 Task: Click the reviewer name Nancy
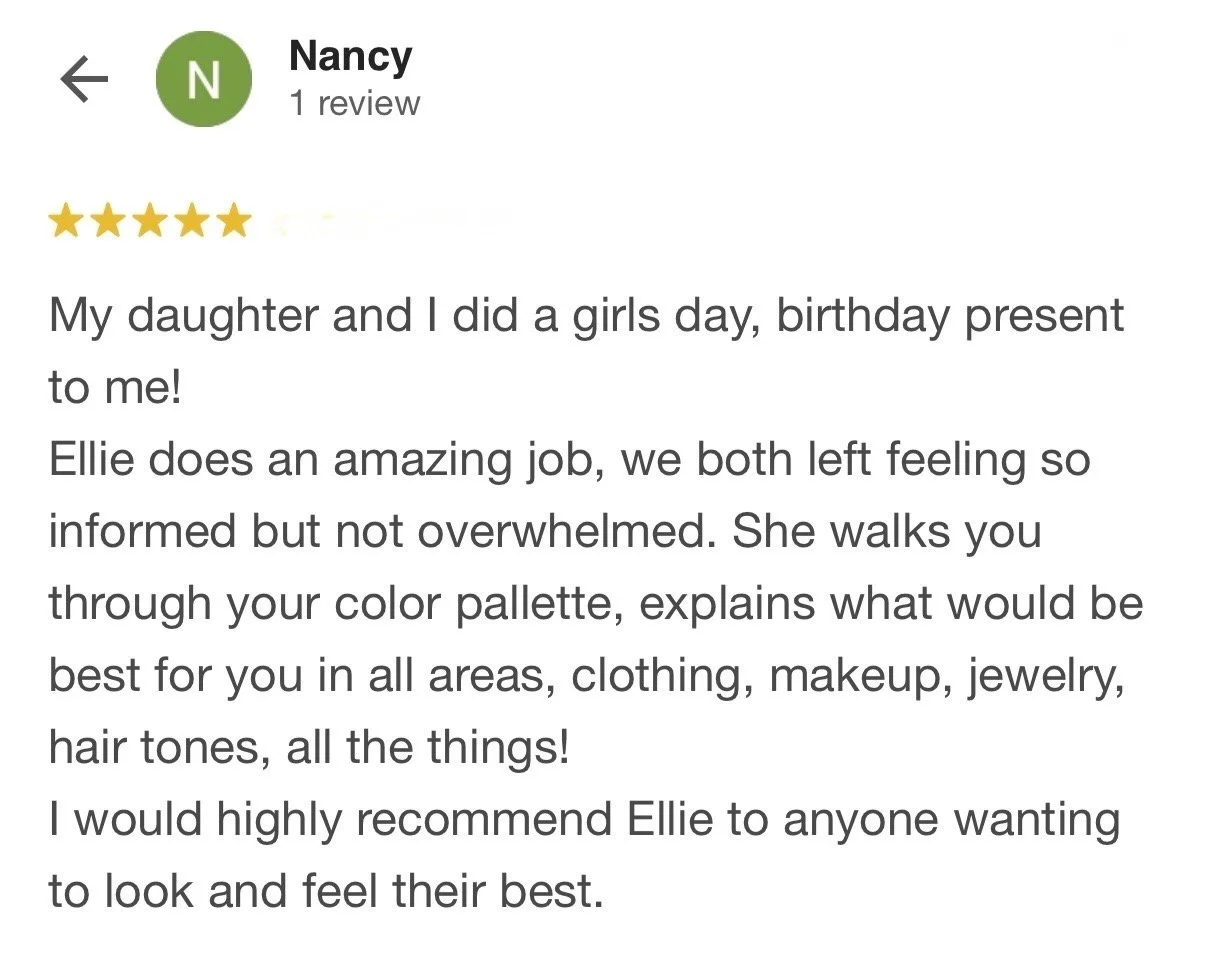click(350, 56)
